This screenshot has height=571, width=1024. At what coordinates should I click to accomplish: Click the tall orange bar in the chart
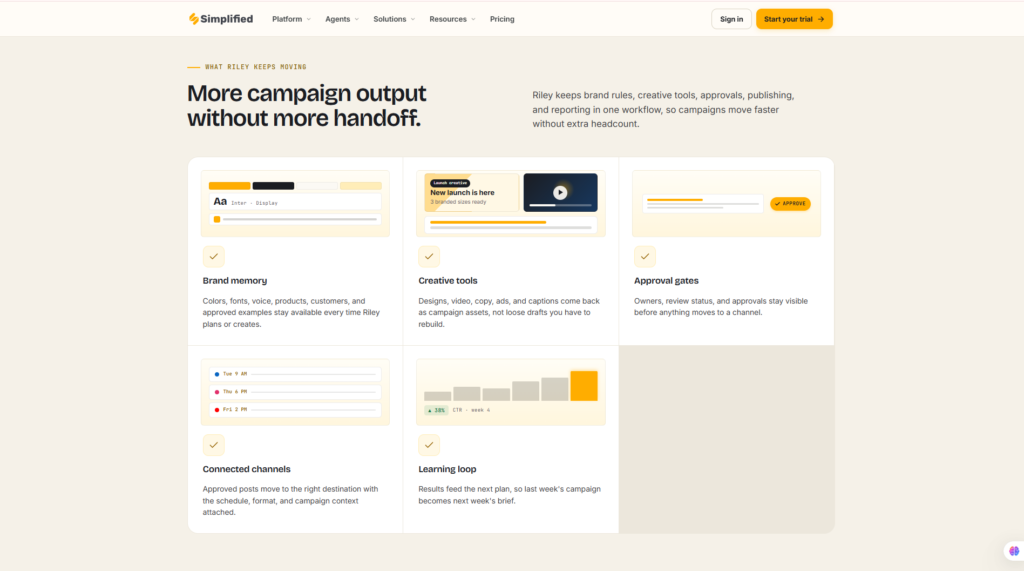[584, 385]
